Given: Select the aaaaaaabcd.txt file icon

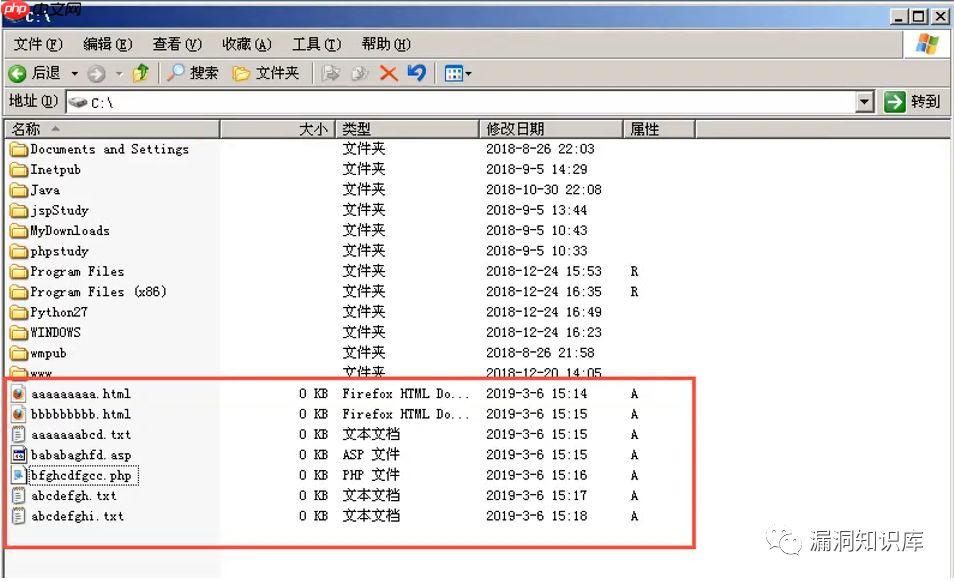Looking at the screenshot, I should tap(19, 434).
